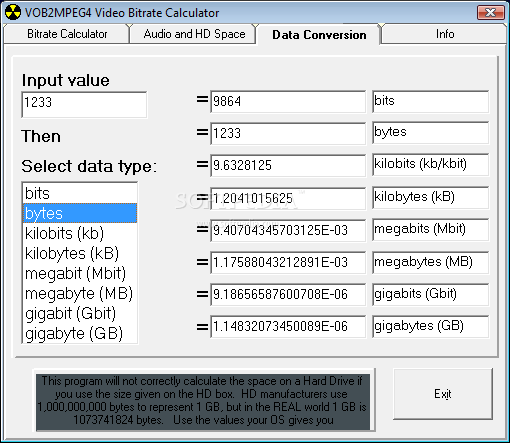
Task: Open the Audio and HD Space tab
Action: 194,34
